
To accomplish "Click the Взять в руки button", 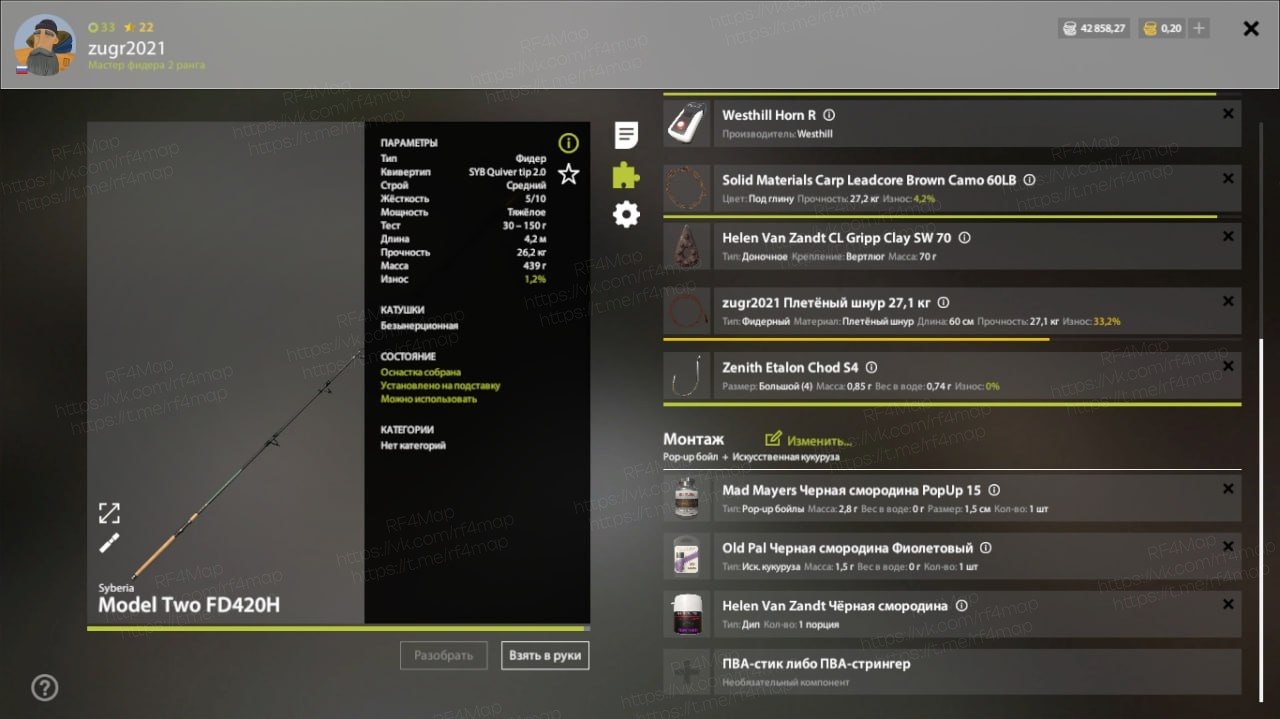I will (545, 656).
